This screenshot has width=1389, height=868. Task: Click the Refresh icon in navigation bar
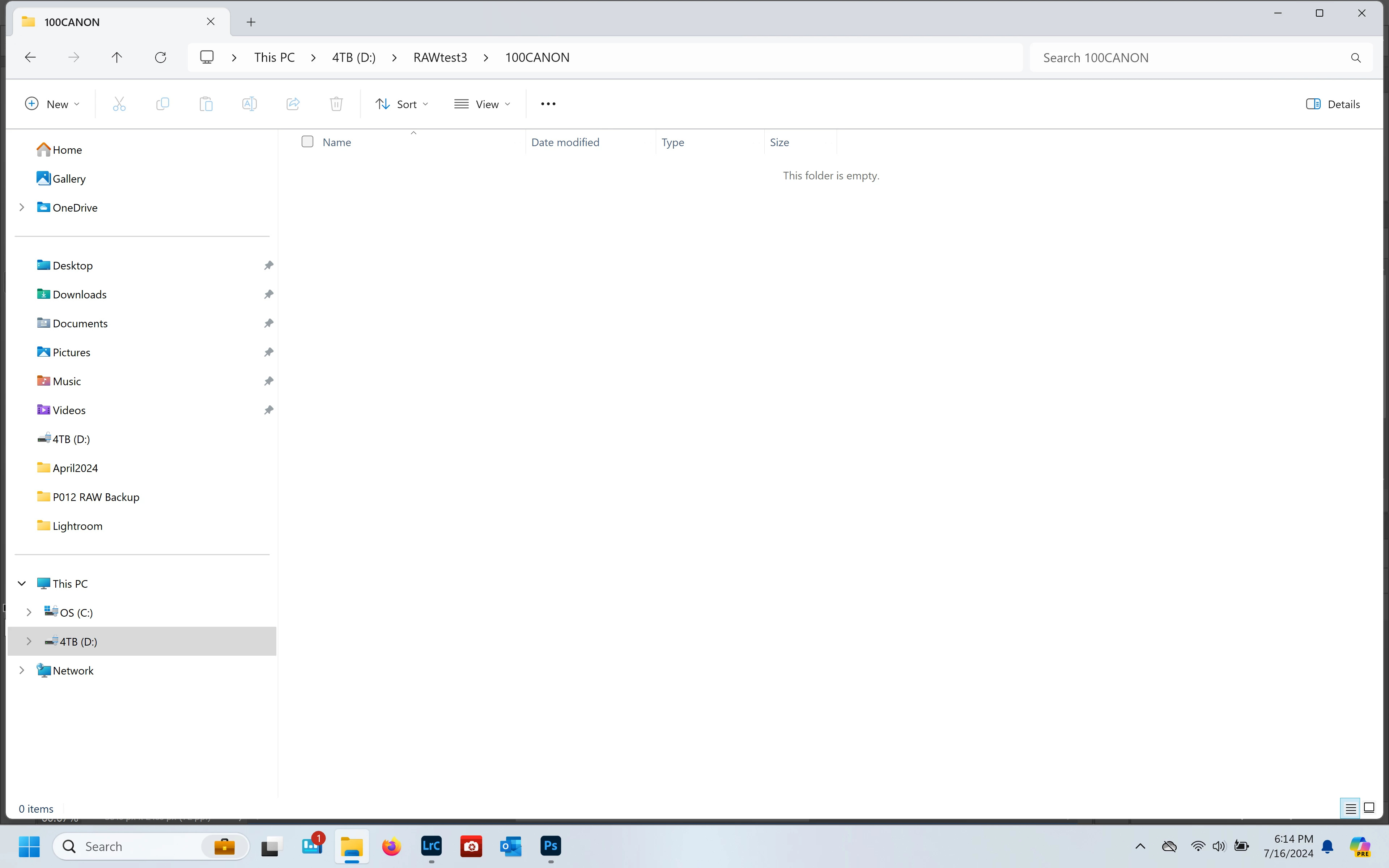coord(161,58)
